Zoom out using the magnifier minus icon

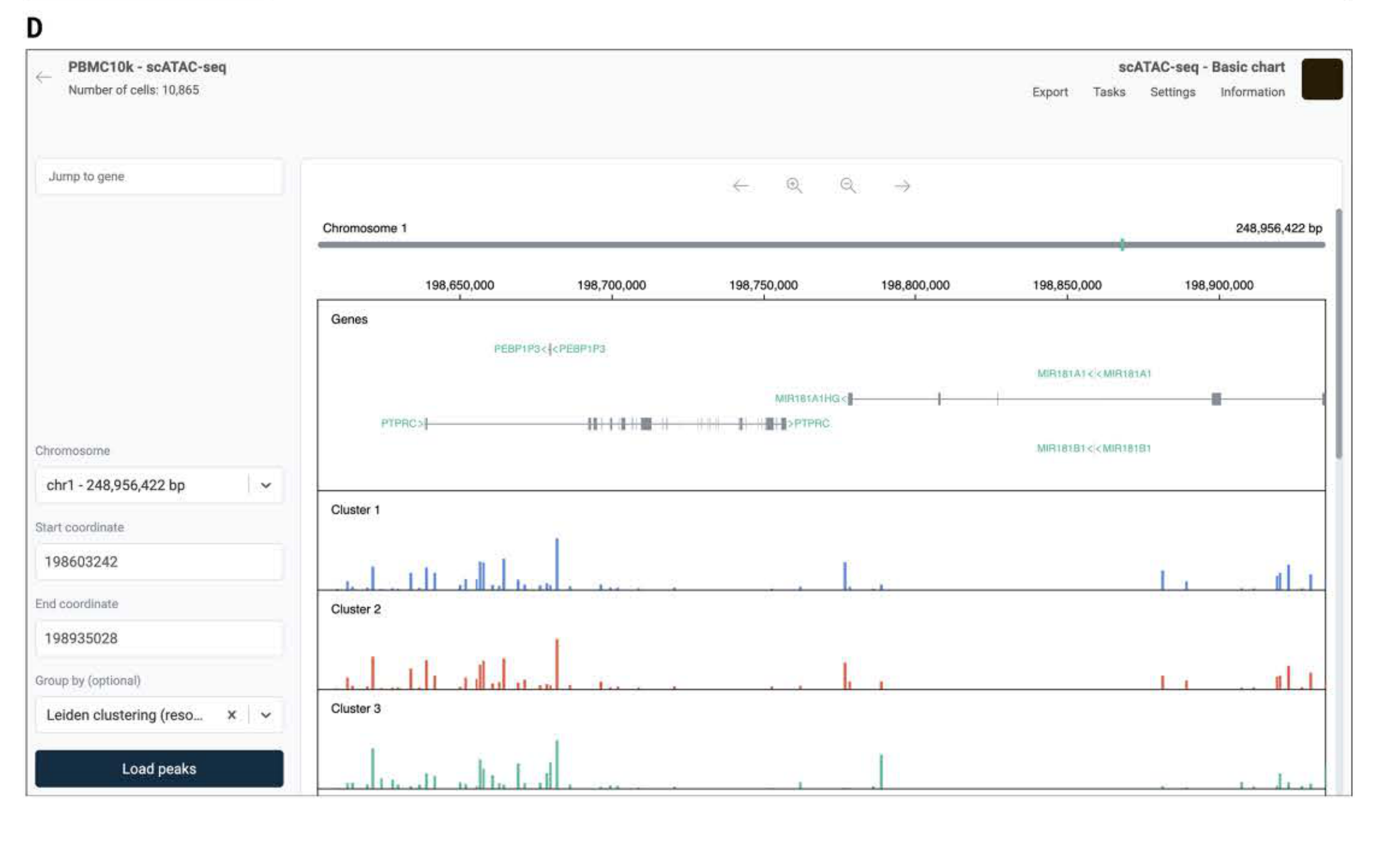848,186
